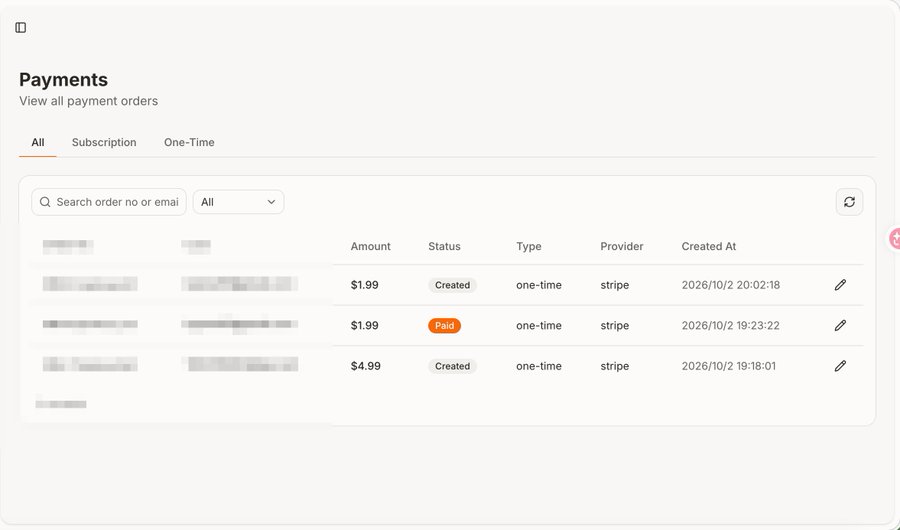Click the Created At column header
Screen dimensions: 900x530
point(709,246)
